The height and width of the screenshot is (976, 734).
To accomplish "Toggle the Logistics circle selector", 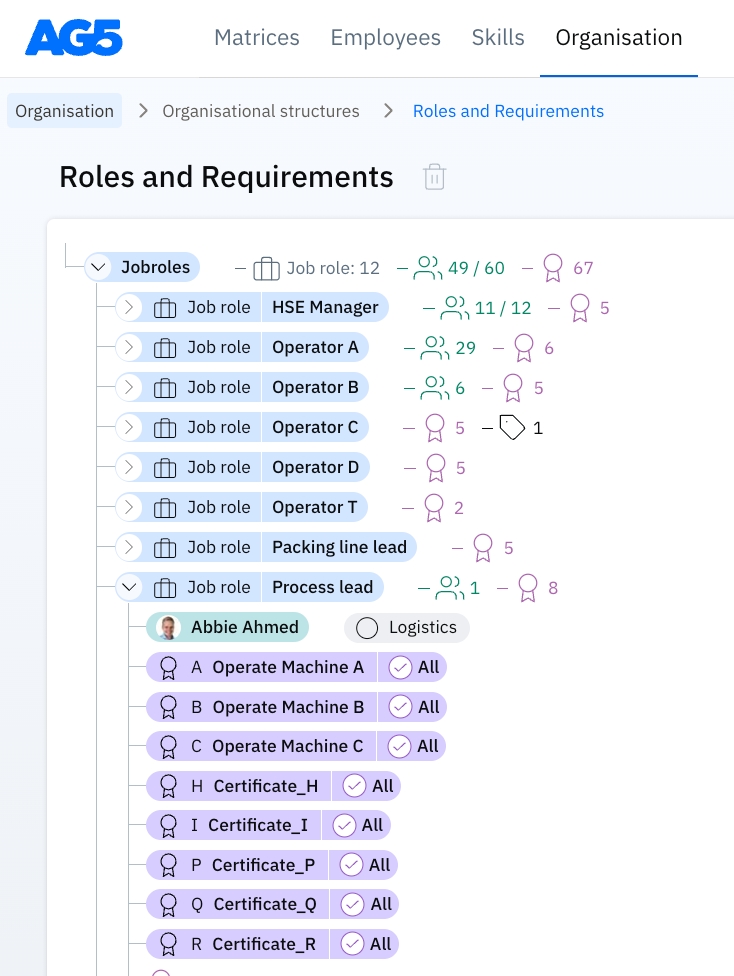I will (367, 627).
